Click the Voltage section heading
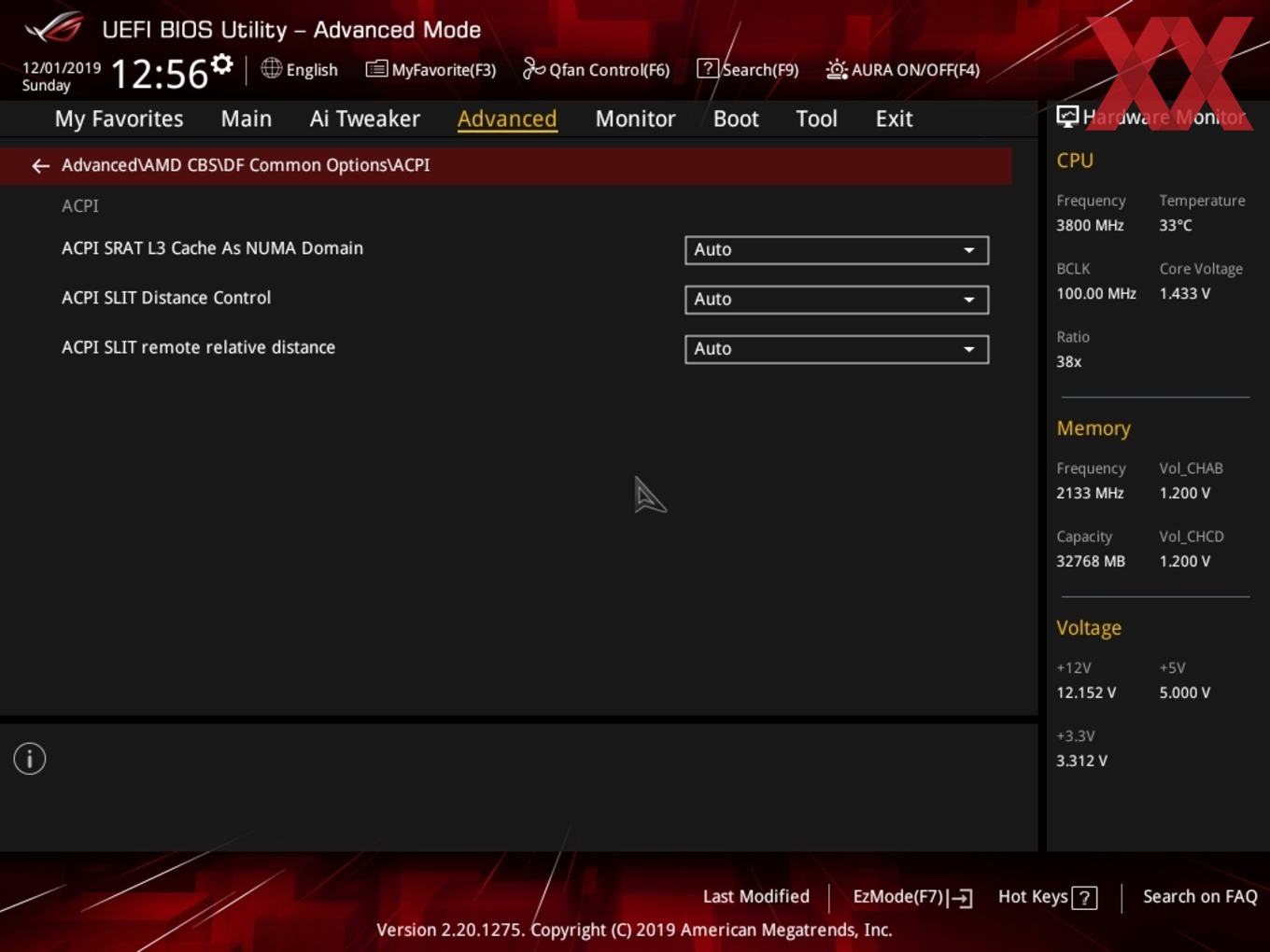Screen dimensions: 1270x952 point(1089,628)
